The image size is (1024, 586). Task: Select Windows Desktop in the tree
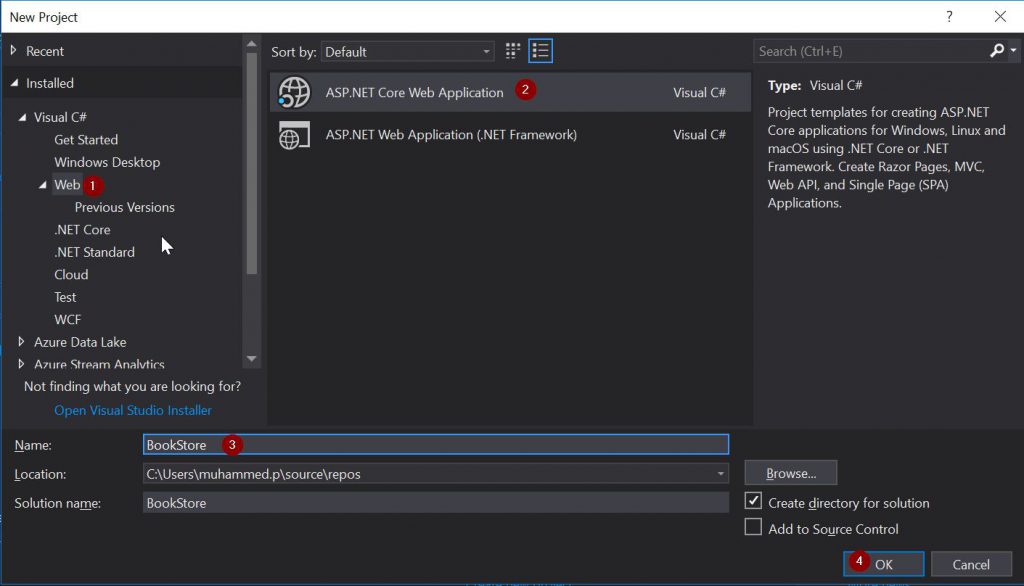pos(107,162)
